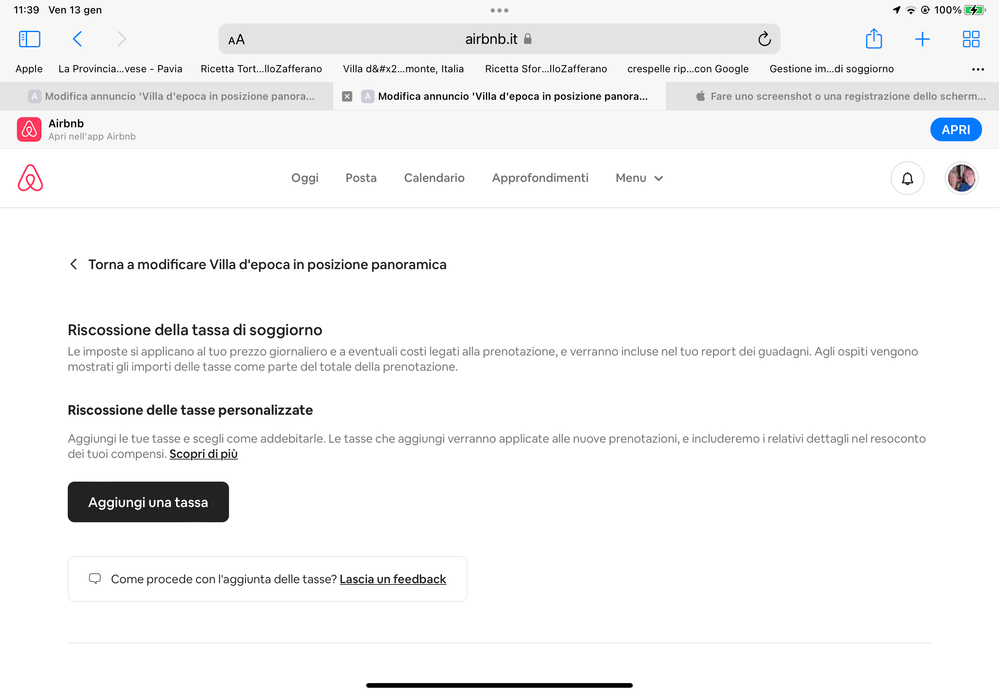
Task: Open the Safari sidebar panel icon
Action: 29,39
